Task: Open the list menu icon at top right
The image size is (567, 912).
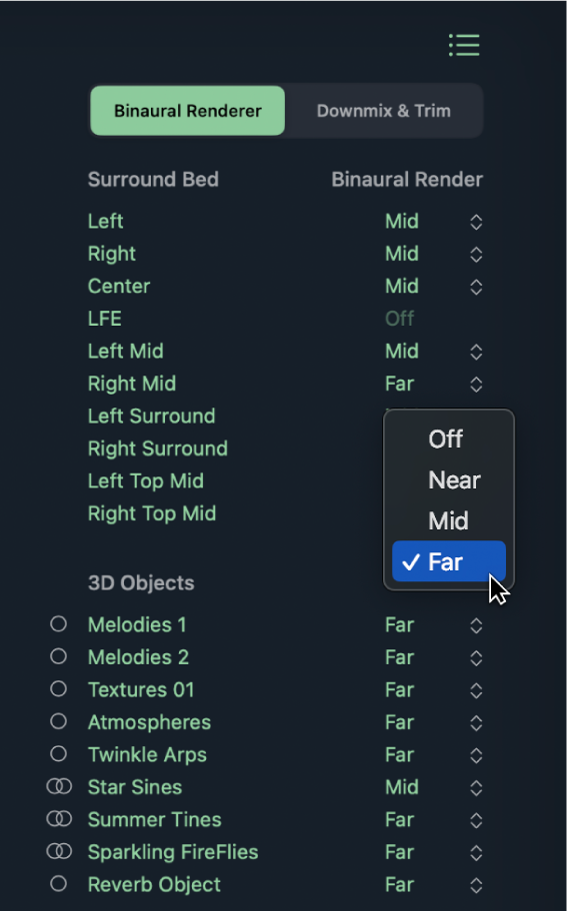Action: click(x=464, y=45)
